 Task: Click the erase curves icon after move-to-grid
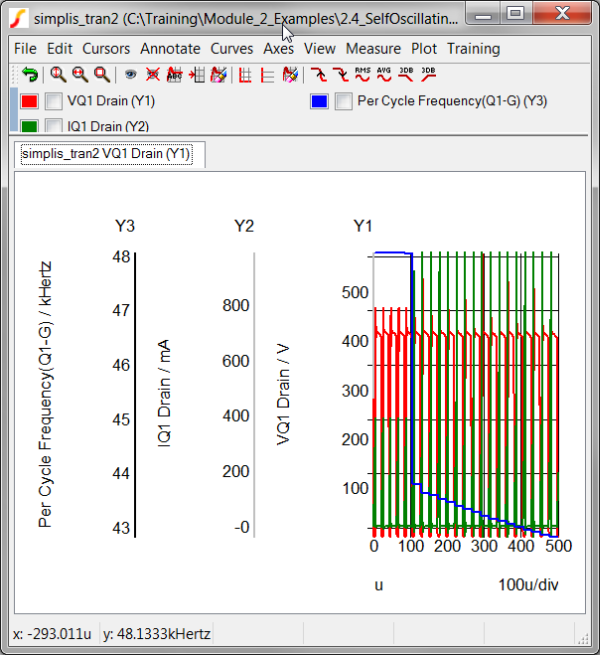pyautogui.click(x=219, y=75)
